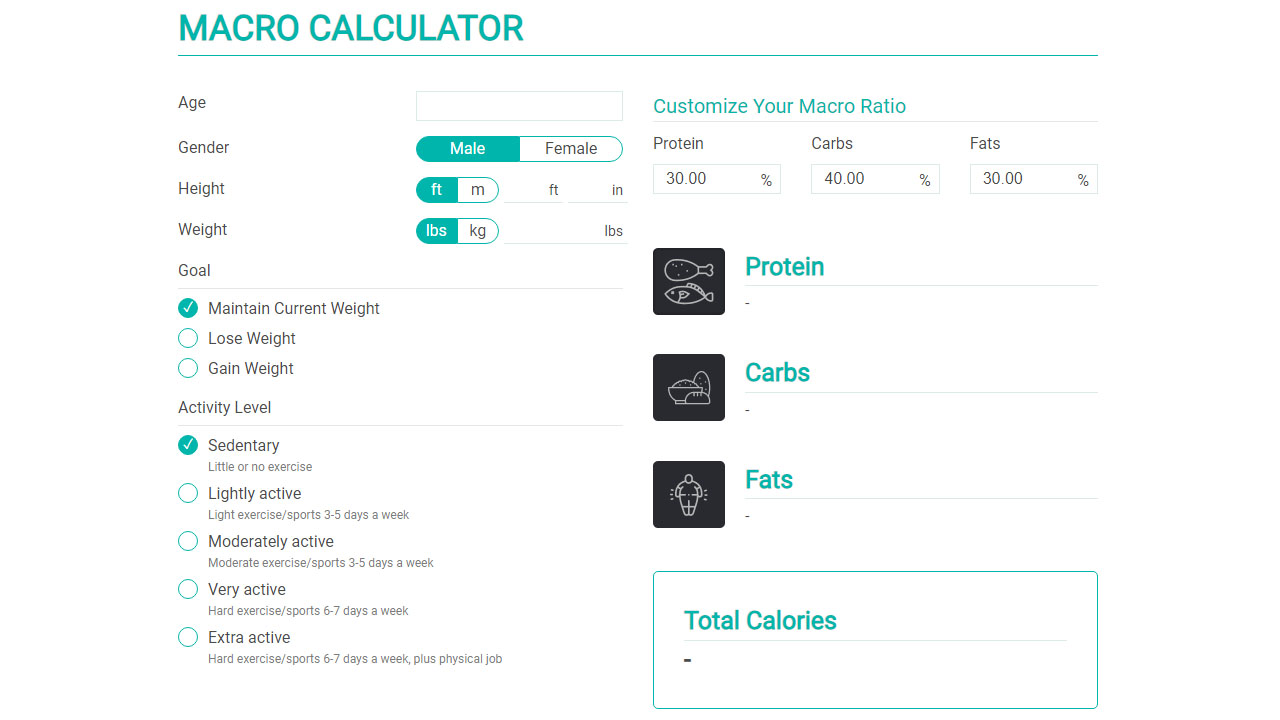This screenshot has height=720, width=1280.
Task: Select the Extra active option
Action: pos(188,637)
